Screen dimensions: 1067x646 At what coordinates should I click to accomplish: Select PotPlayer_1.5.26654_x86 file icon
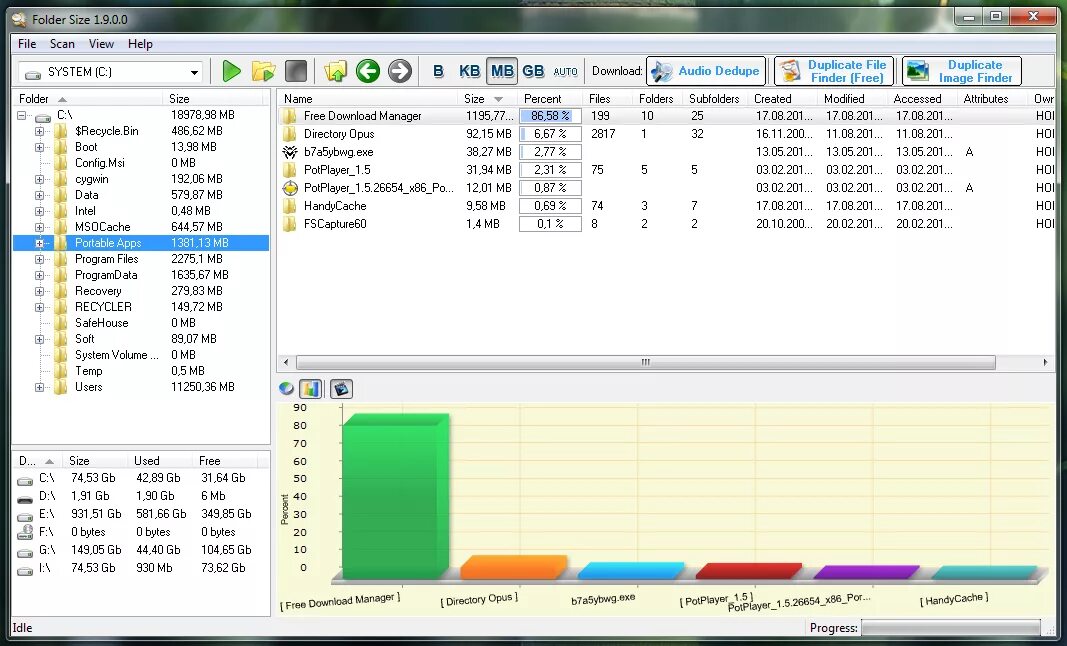pyautogui.click(x=290, y=188)
